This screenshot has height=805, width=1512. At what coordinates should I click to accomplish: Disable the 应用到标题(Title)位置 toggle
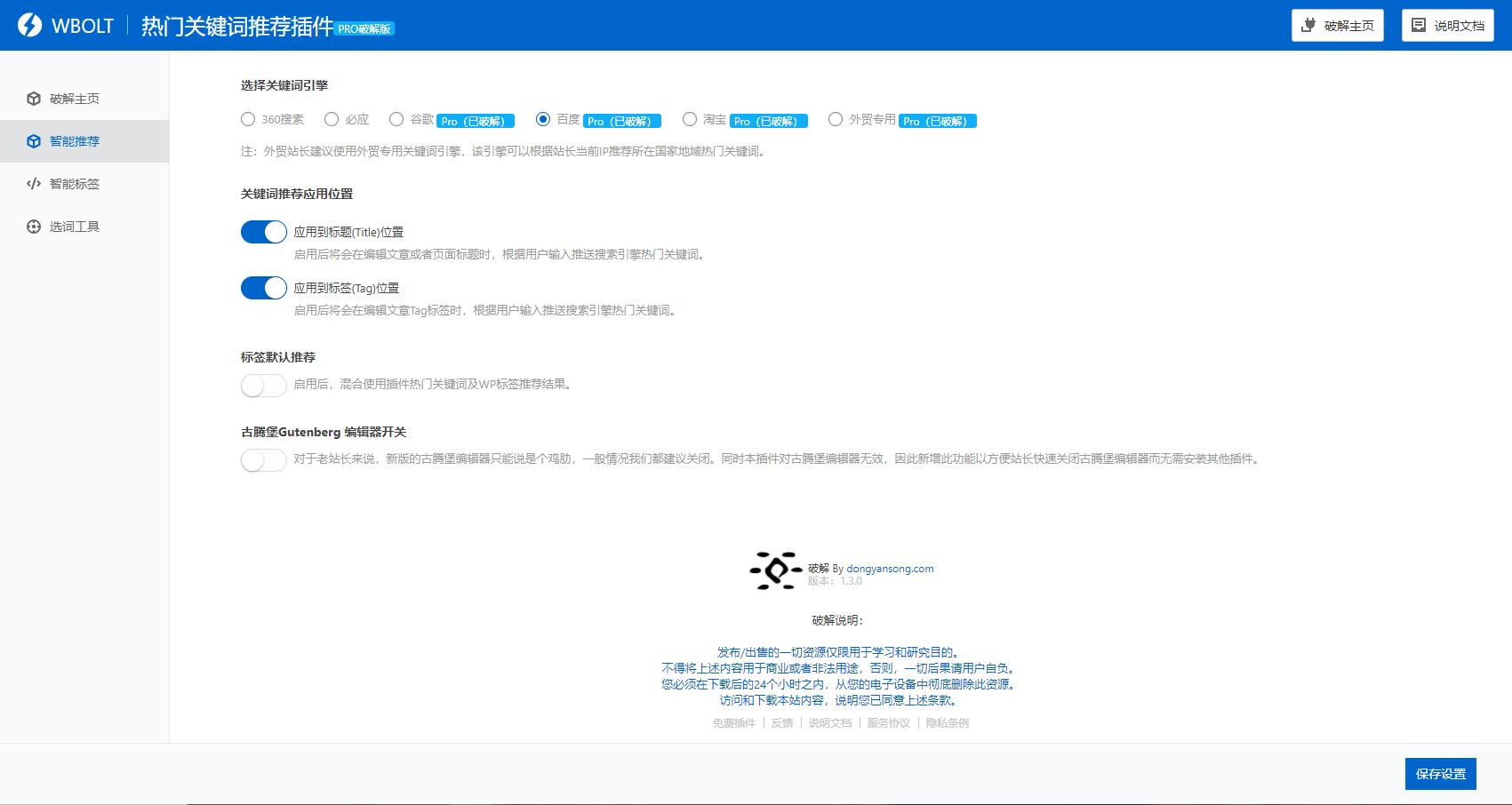click(x=263, y=231)
